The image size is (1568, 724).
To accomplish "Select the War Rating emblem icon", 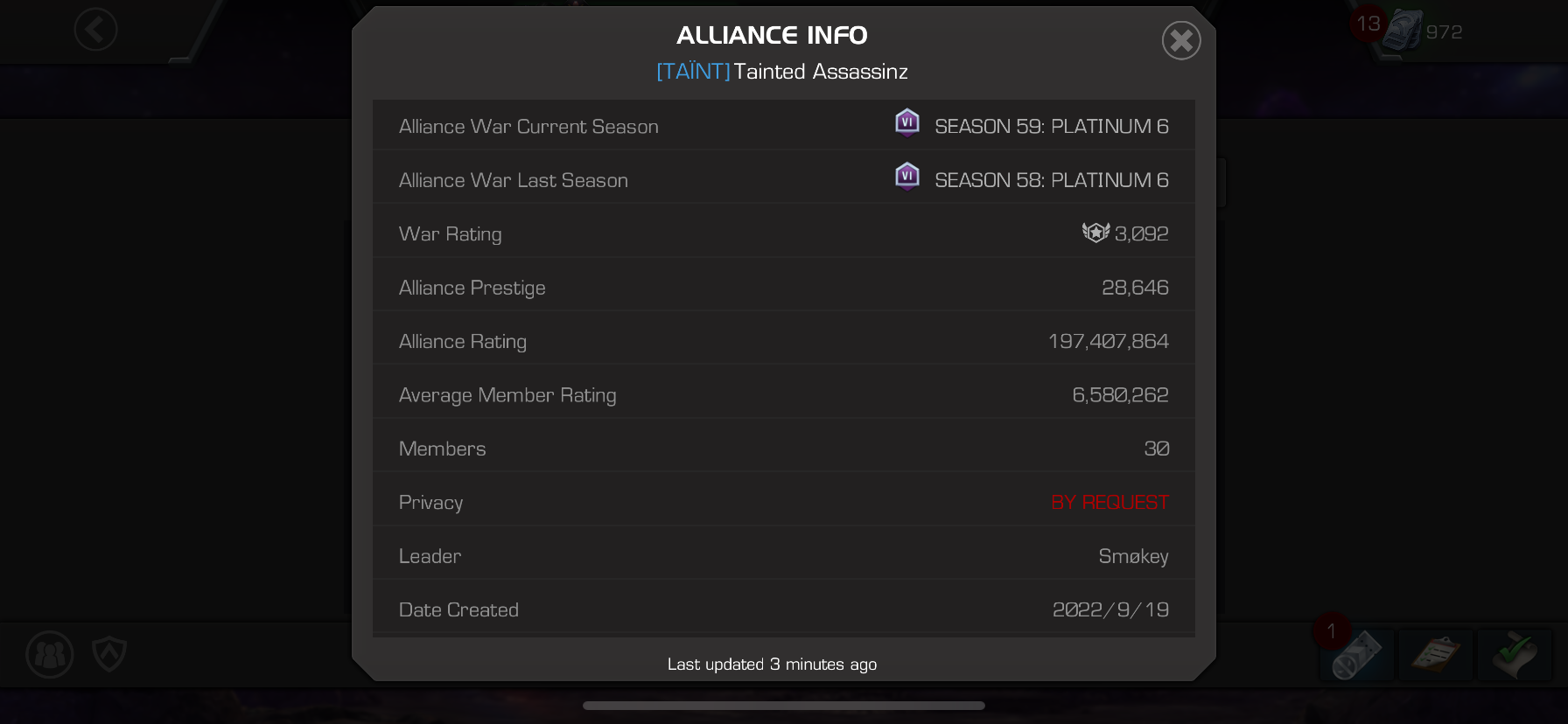I will coord(1095,233).
